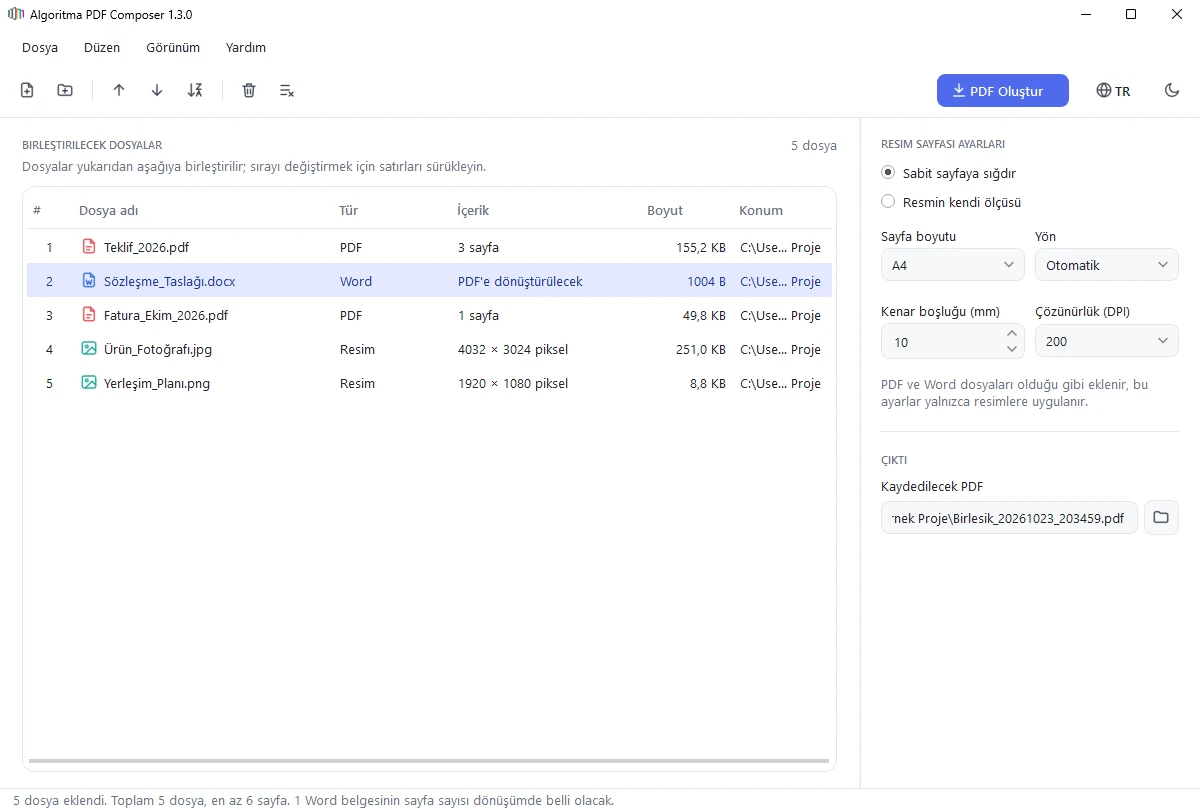Open the TR language selector
The width and height of the screenshot is (1200, 810).
1113,91
